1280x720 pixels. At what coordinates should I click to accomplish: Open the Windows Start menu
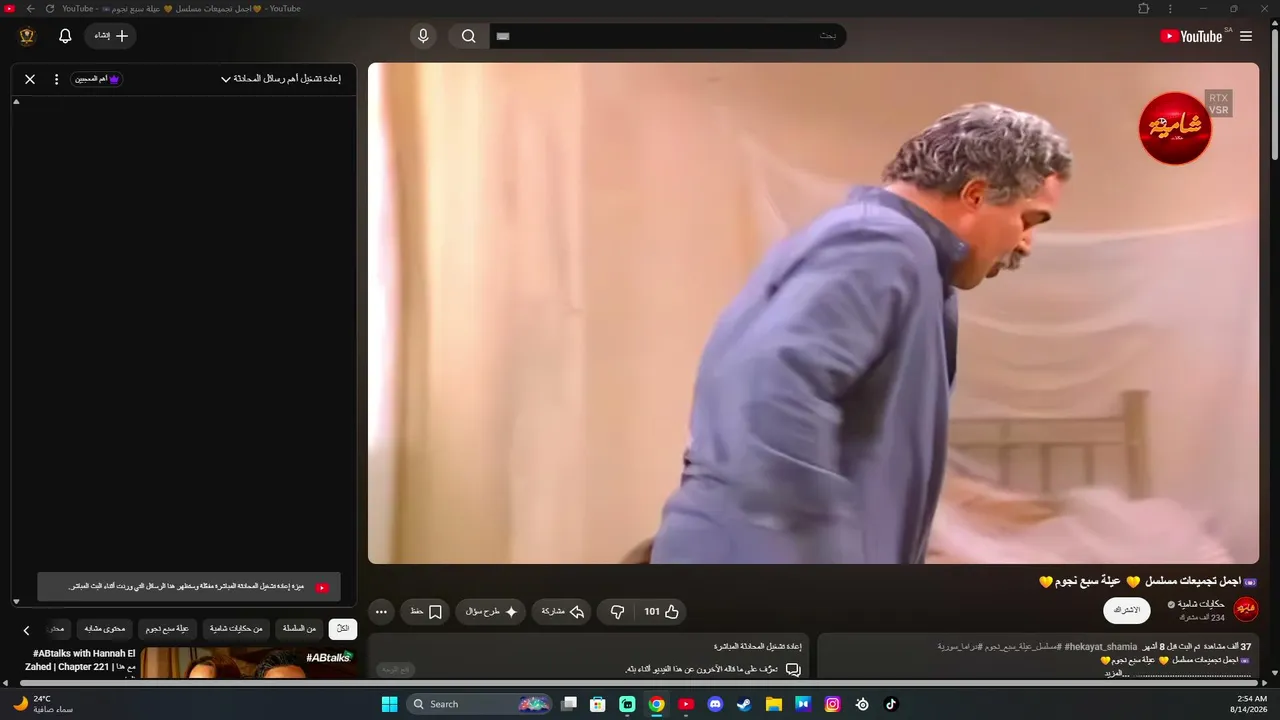click(389, 704)
